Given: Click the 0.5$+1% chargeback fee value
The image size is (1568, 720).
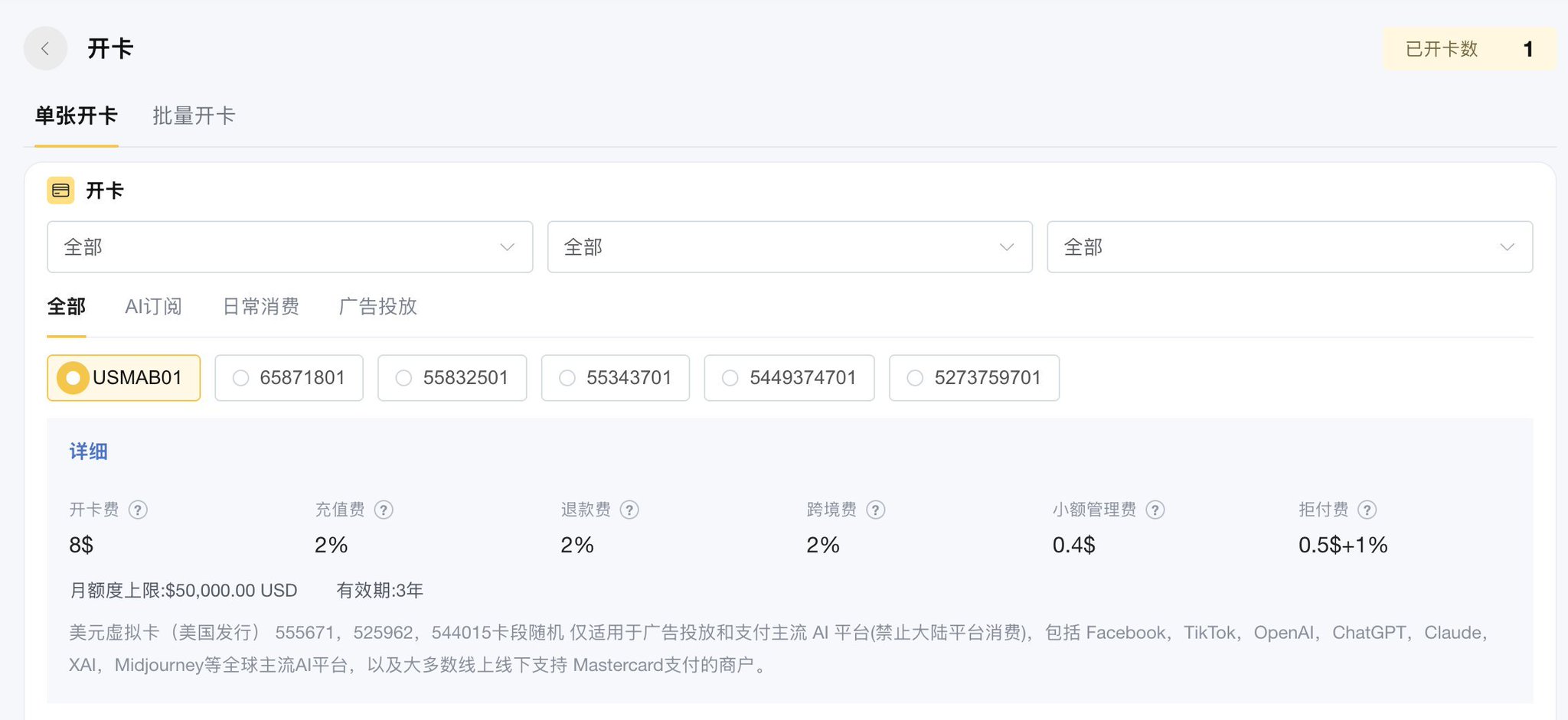Looking at the screenshot, I should tap(1343, 545).
